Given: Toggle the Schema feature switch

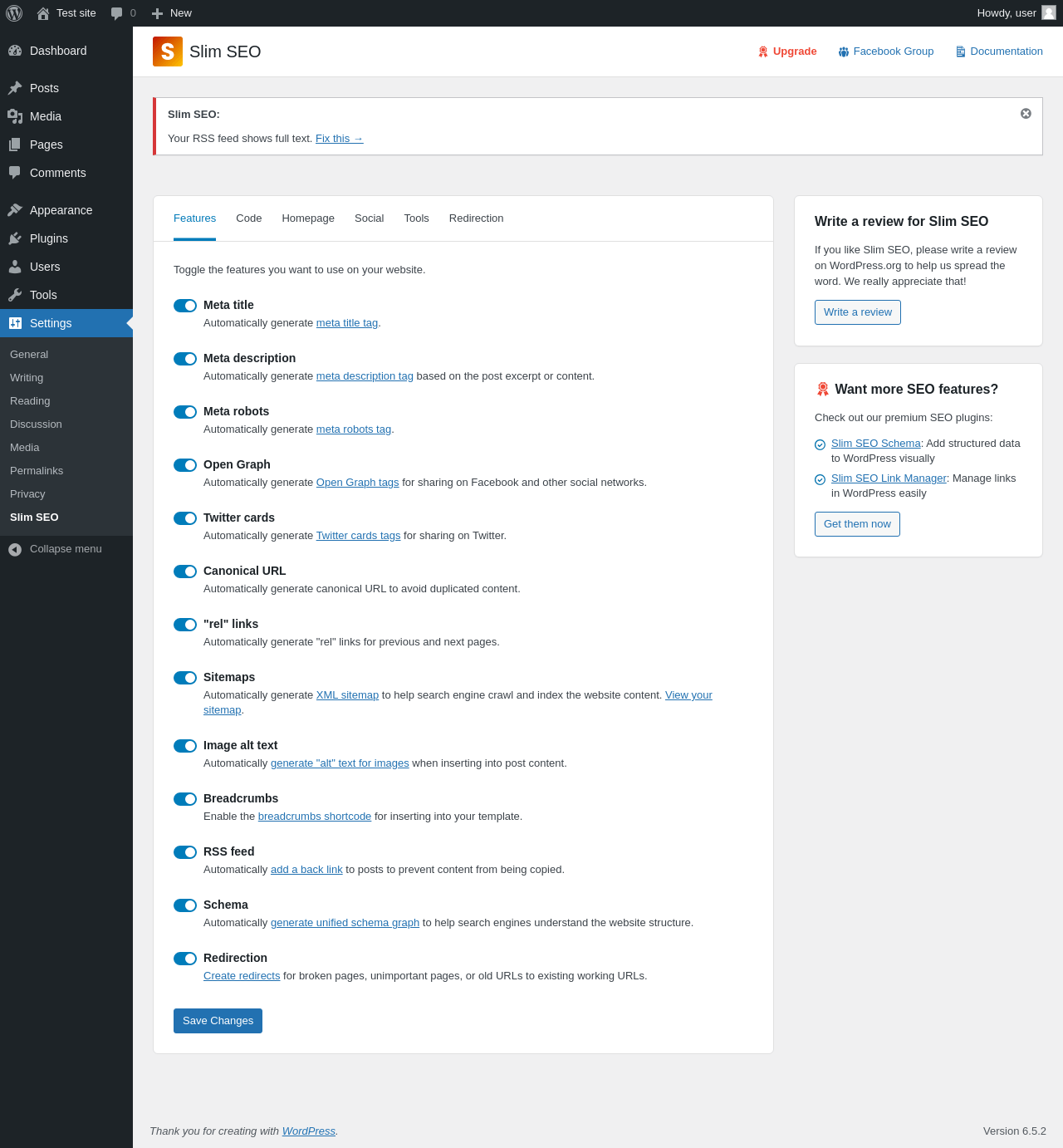Looking at the screenshot, I should (x=185, y=905).
